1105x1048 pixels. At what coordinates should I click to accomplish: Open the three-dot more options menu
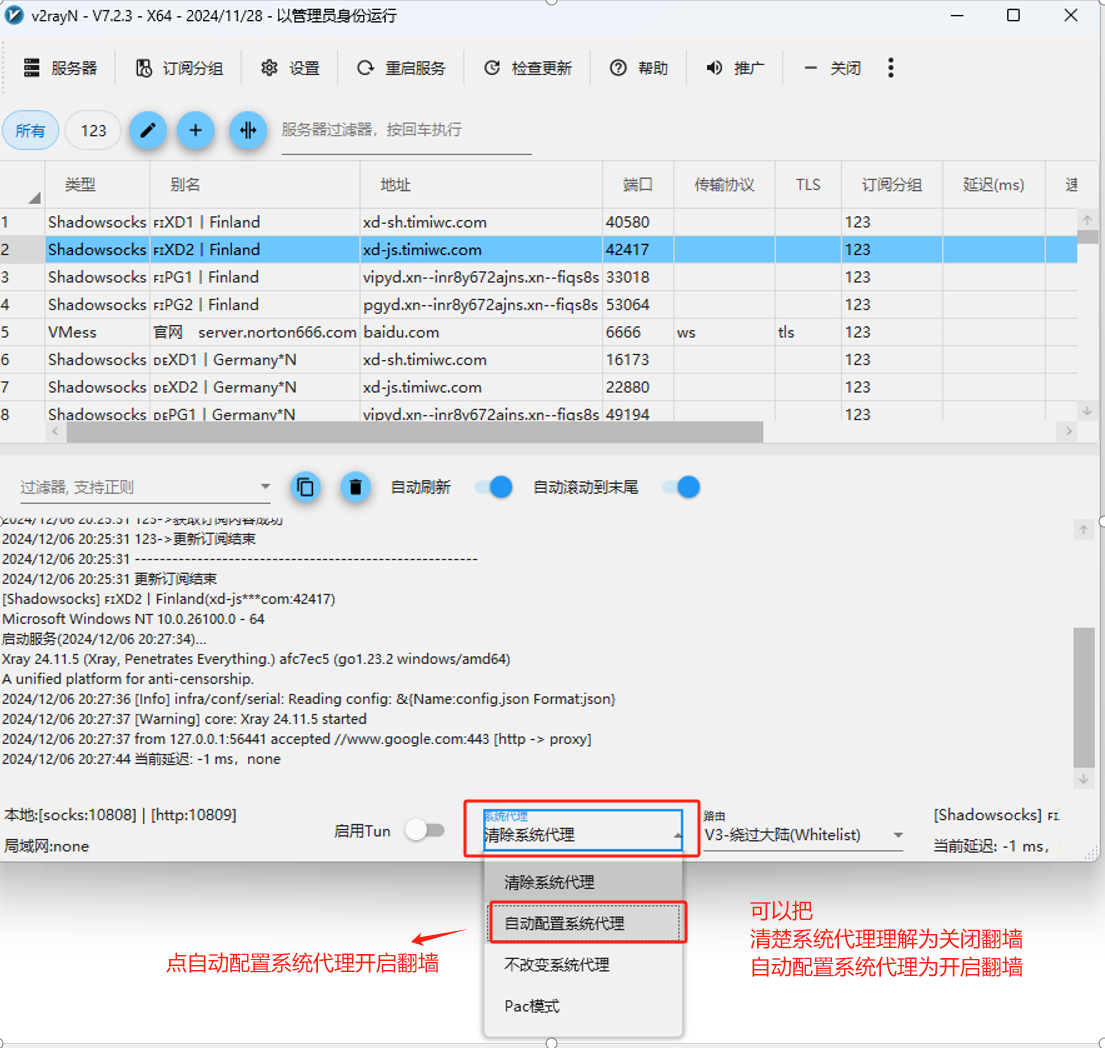[890, 68]
